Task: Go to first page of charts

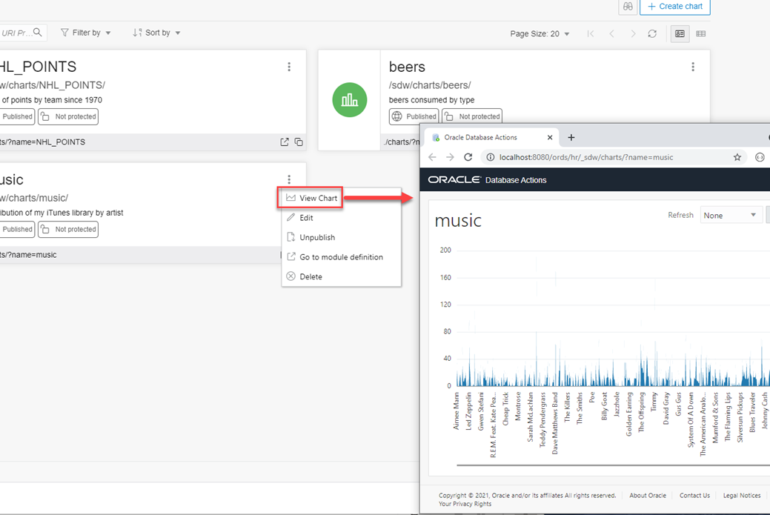Action: click(x=590, y=34)
